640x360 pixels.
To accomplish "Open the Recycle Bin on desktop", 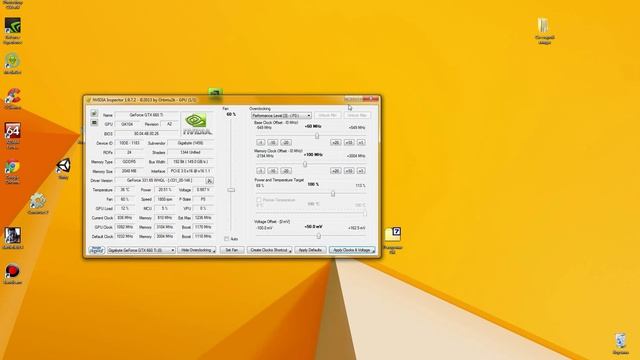I will pyautogui.click(x=620, y=344).
